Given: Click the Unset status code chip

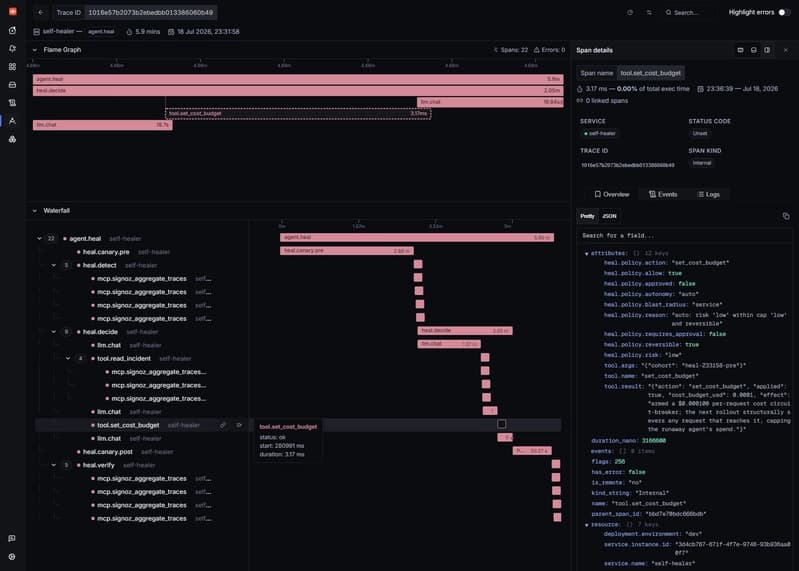Looking at the screenshot, I should [700, 133].
